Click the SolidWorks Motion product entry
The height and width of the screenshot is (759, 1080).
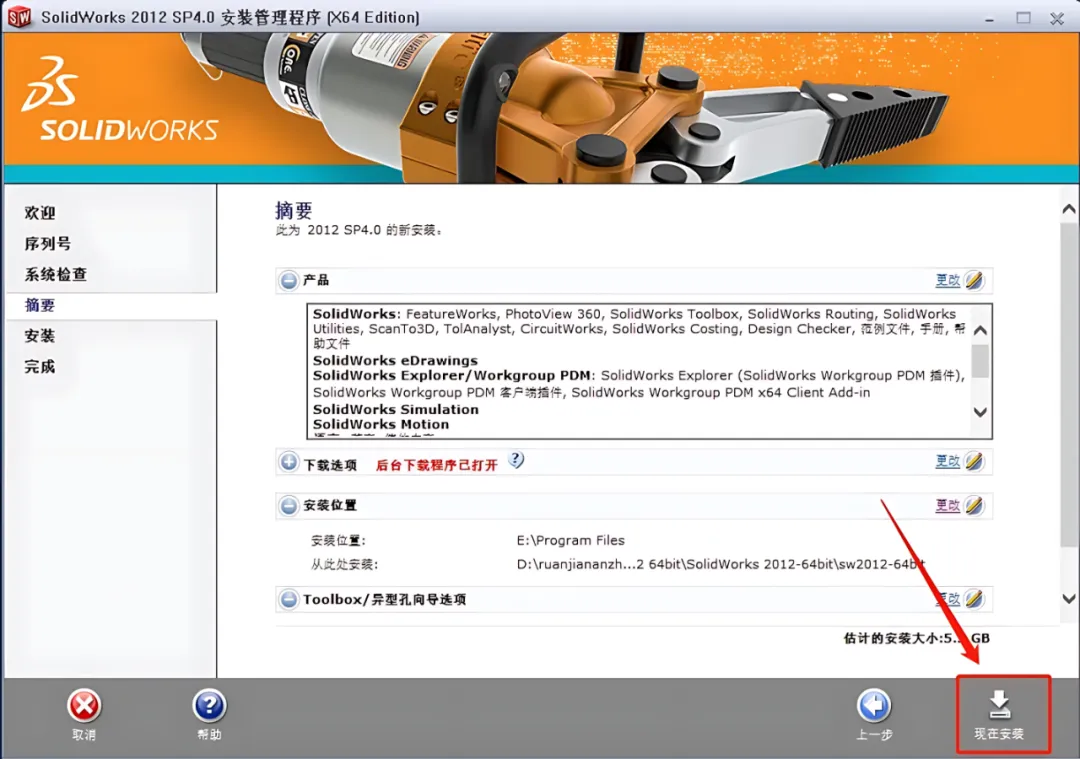click(381, 424)
